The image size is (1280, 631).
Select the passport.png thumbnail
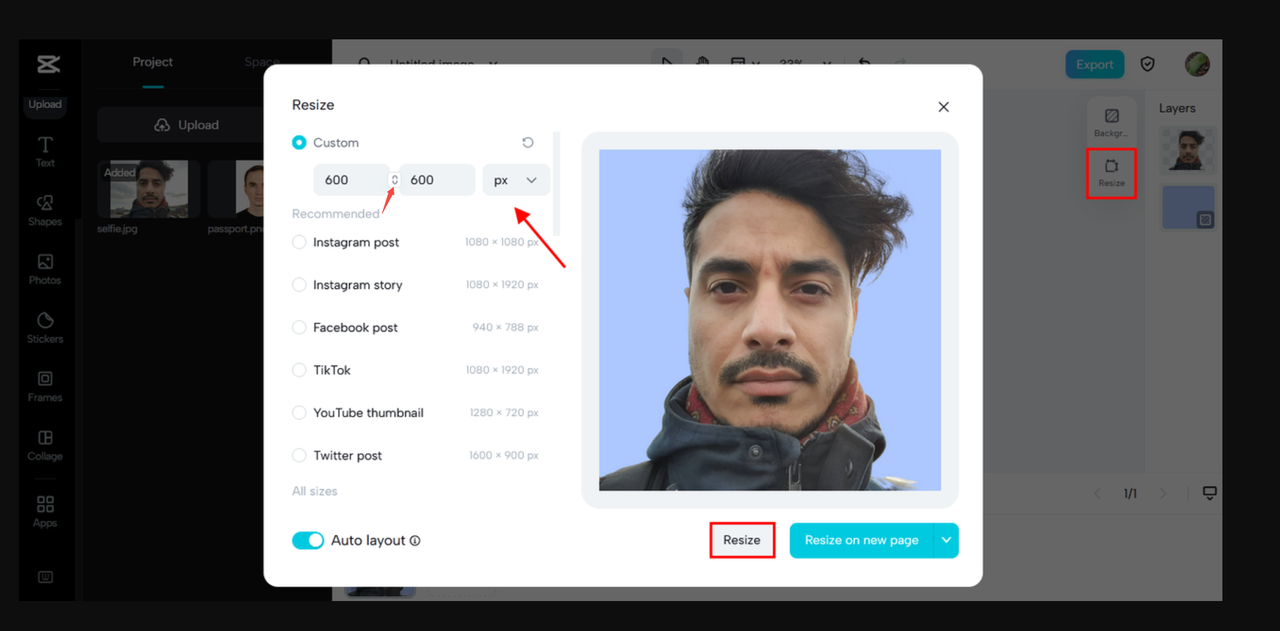pos(236,189)
